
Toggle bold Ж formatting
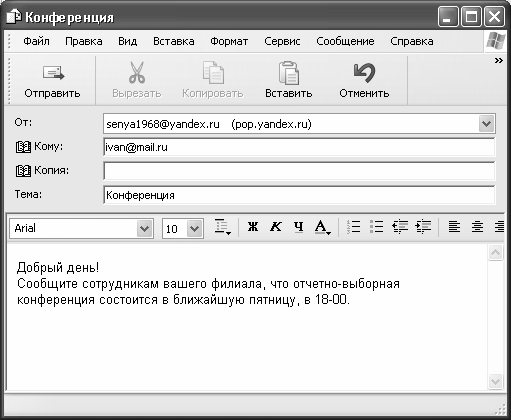pos(253,227)
